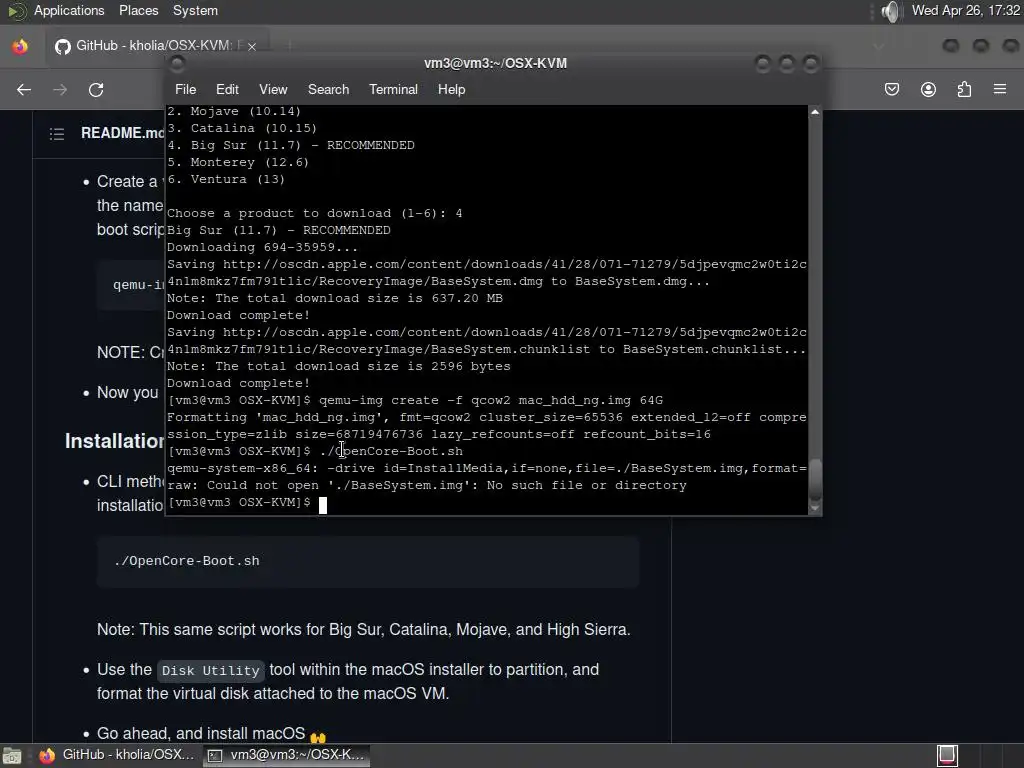Click the terminal icon on the taskbar entry
The width and height of the screenshot is (1024, 768).
(x=215, y=756)
